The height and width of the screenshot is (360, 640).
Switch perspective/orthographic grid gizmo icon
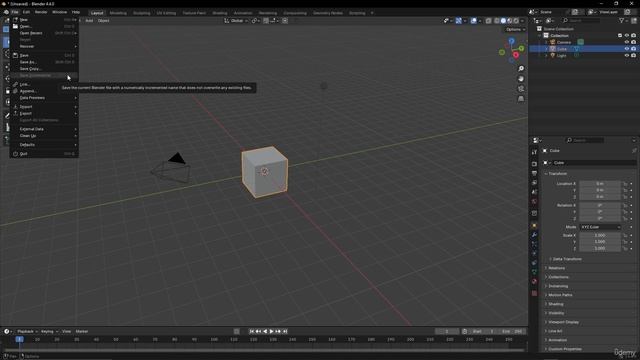[521, 99]
